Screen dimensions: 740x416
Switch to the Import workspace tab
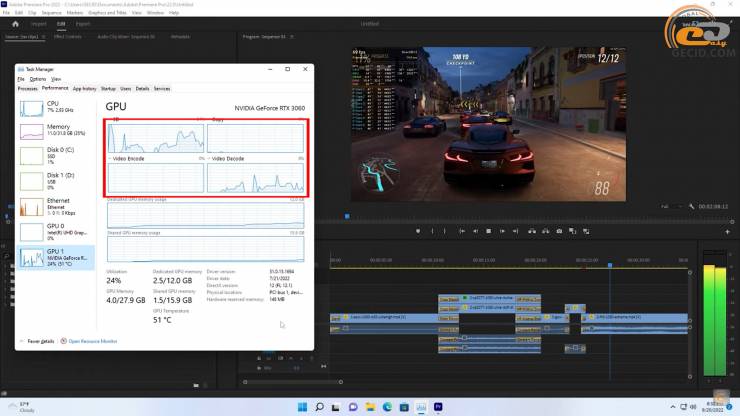point(39,24)
